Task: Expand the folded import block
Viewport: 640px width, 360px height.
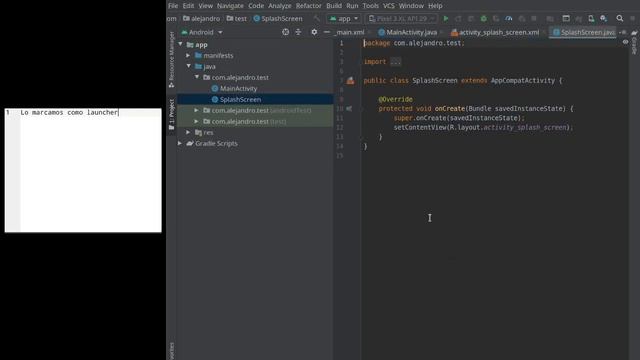Action: tap(395, 62)
